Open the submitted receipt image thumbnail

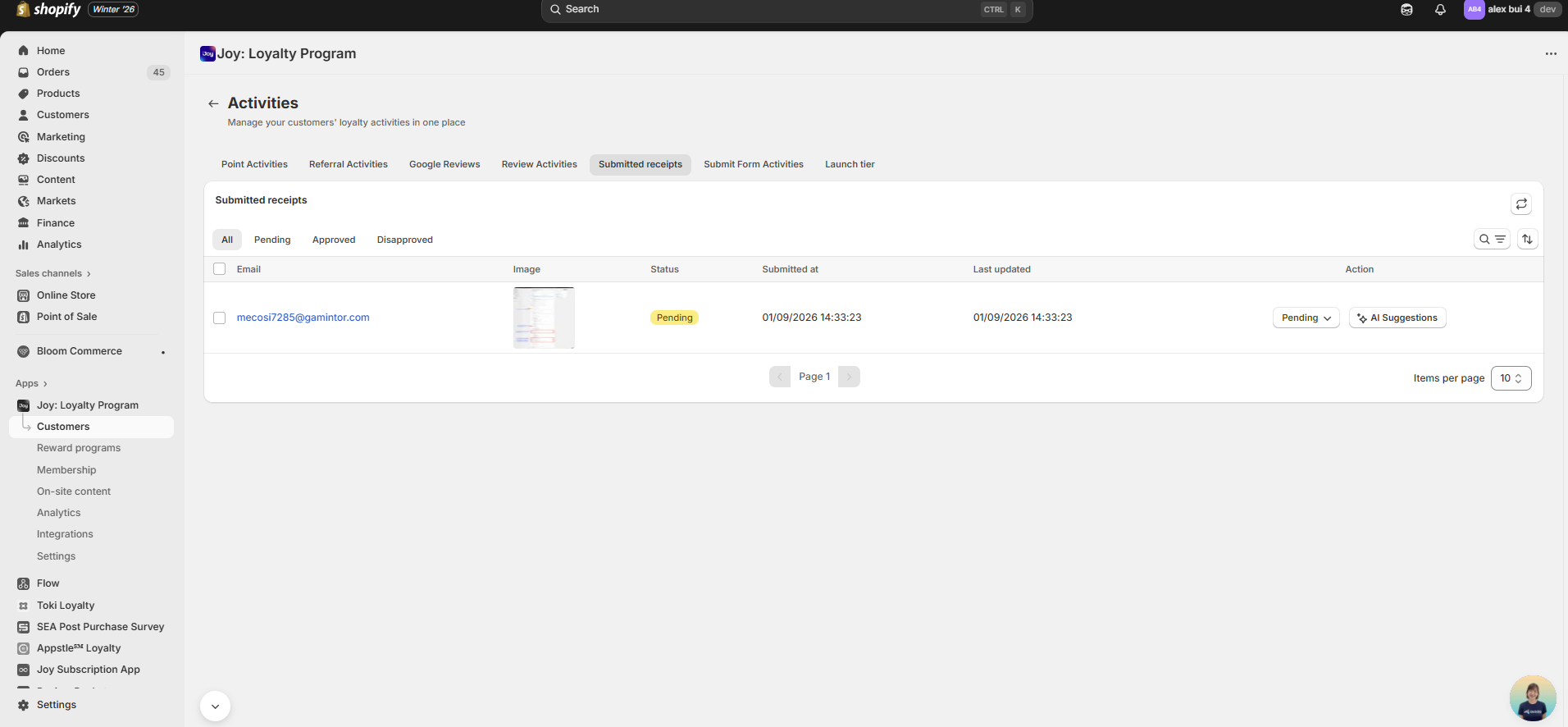(x=544, y=318)
